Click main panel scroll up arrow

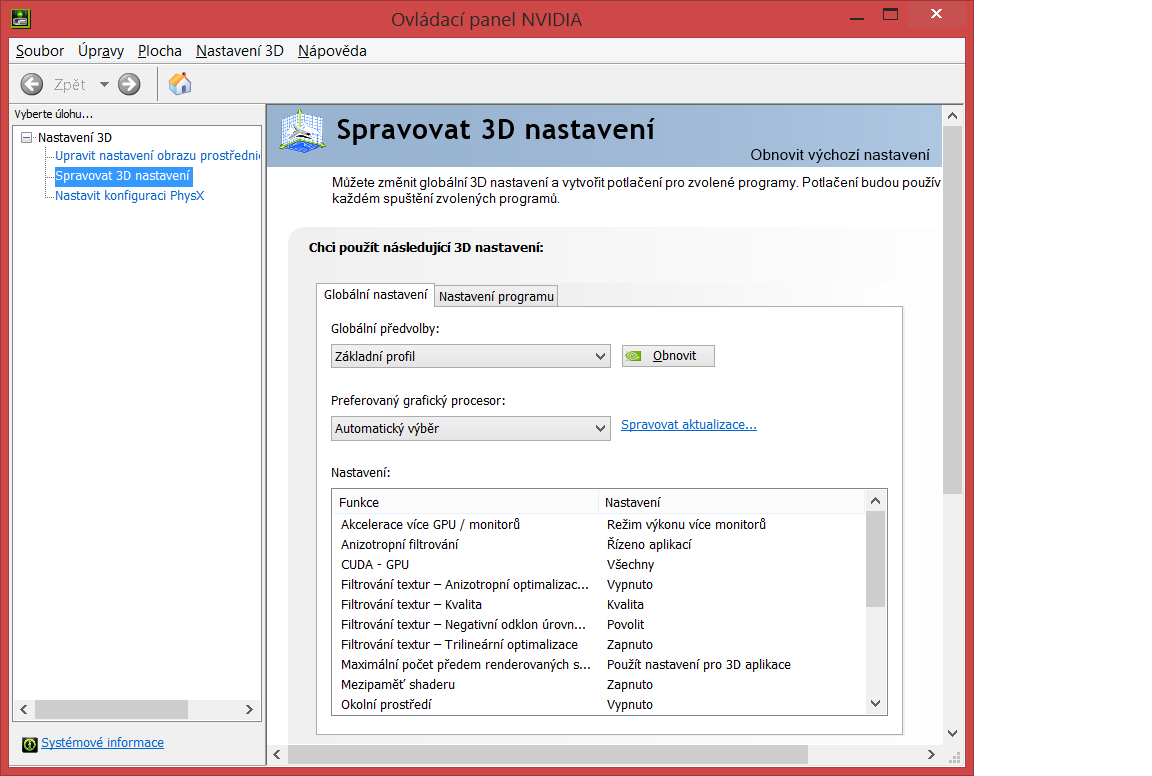pos(952,115)
